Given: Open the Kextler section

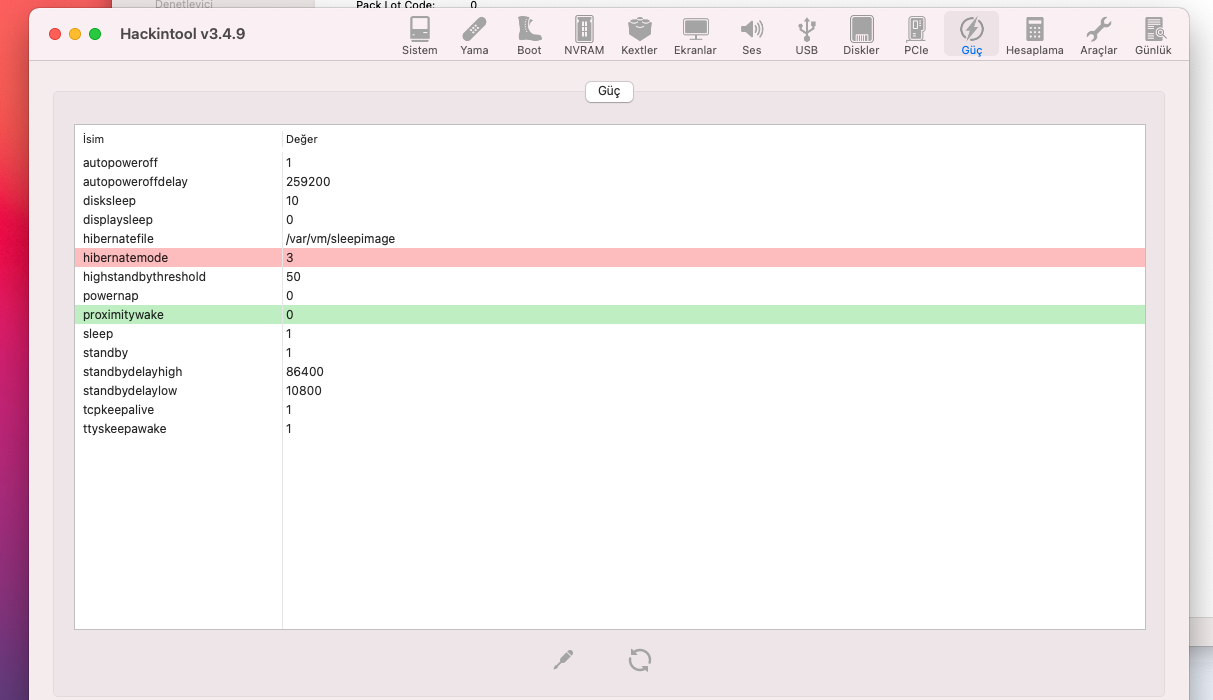Looking at the screenshot, I should click(639, 35).
